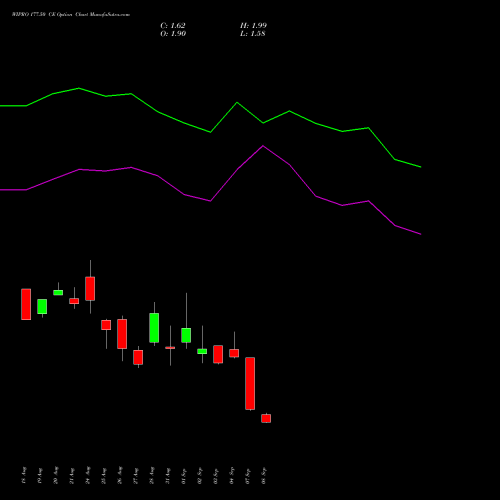Select the long red 07 Sep candlestick
The width and height of the screenshot is (500, 500).
point(250,384)
